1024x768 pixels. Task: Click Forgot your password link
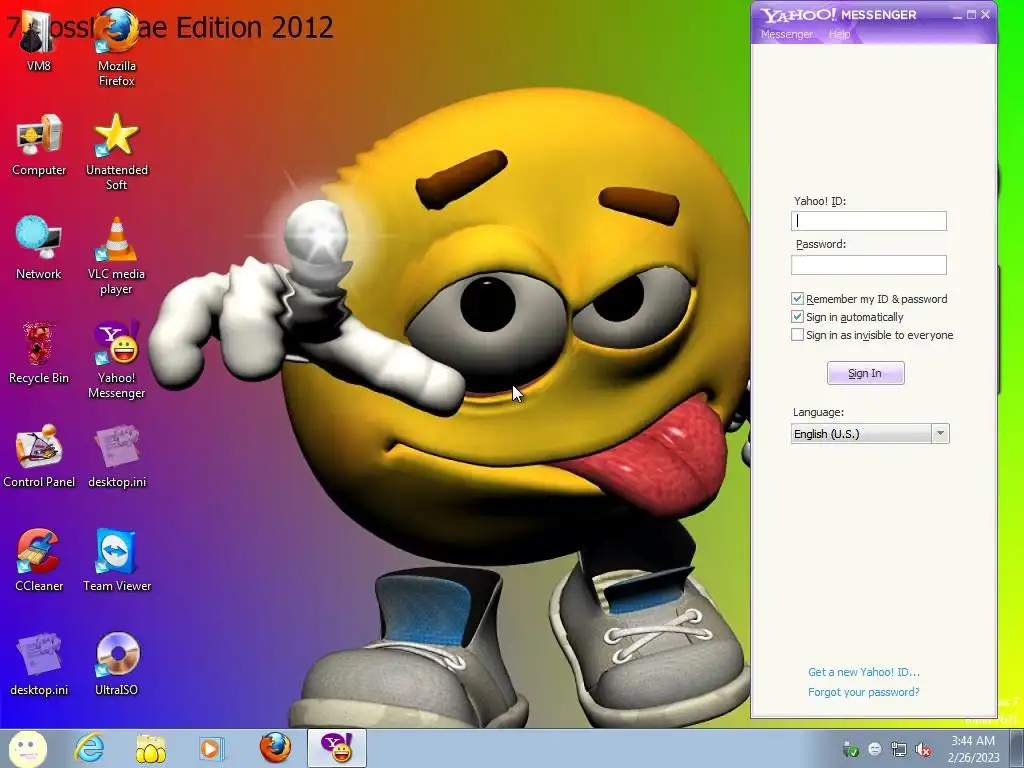tap(863, 692)
